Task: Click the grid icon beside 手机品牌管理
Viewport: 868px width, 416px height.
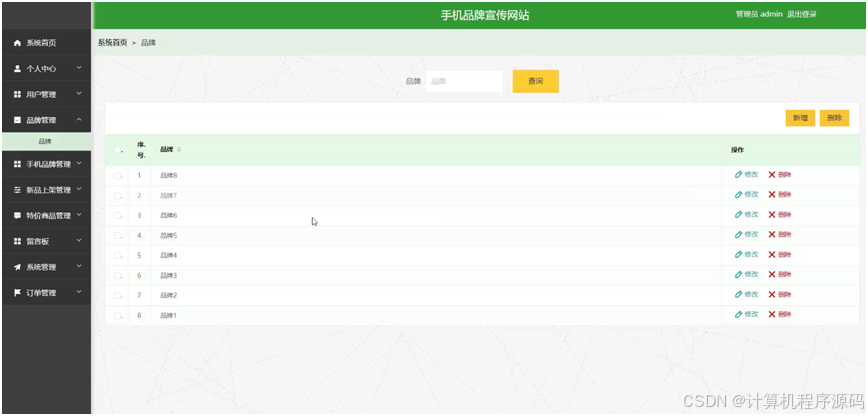Action: point(17,164)
